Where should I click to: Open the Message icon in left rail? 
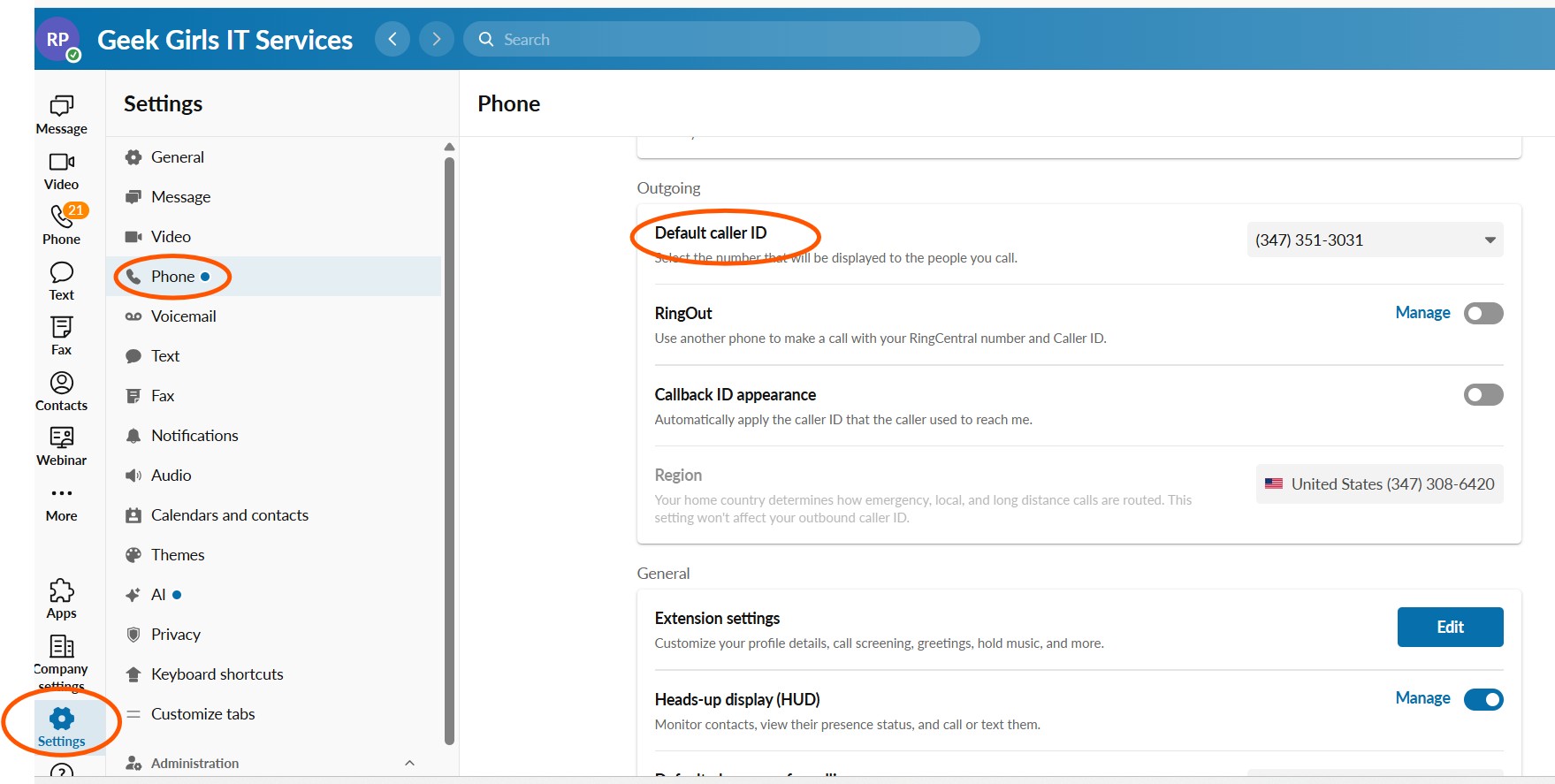coord(61,107)
